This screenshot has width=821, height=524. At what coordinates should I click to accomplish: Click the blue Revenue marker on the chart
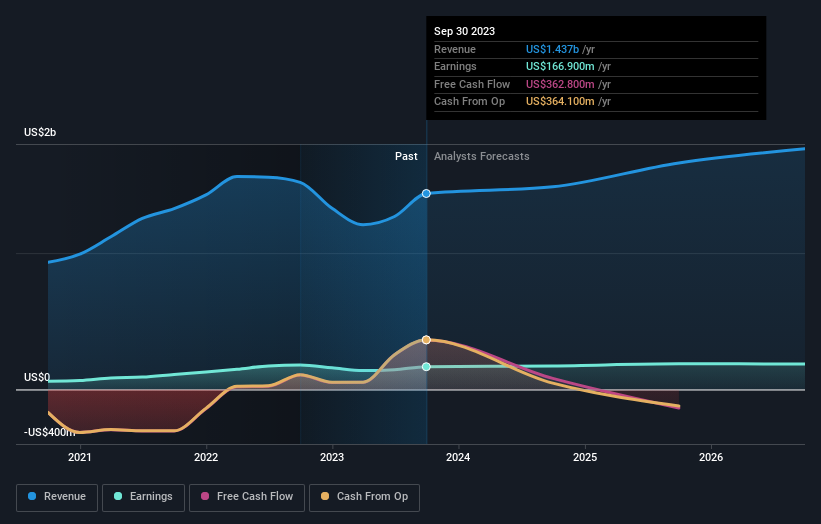[x=426, y=194]
